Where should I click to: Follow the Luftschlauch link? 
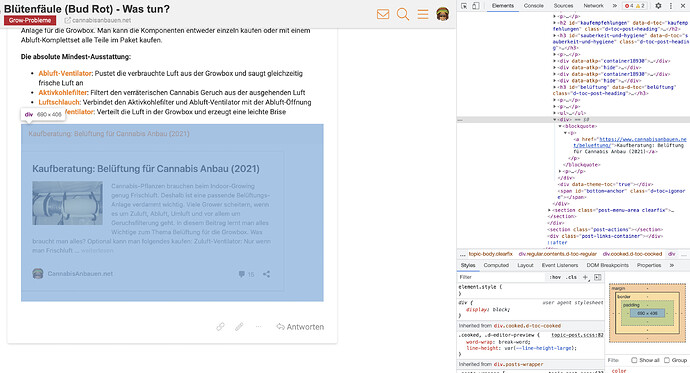[x=59, y=102]
